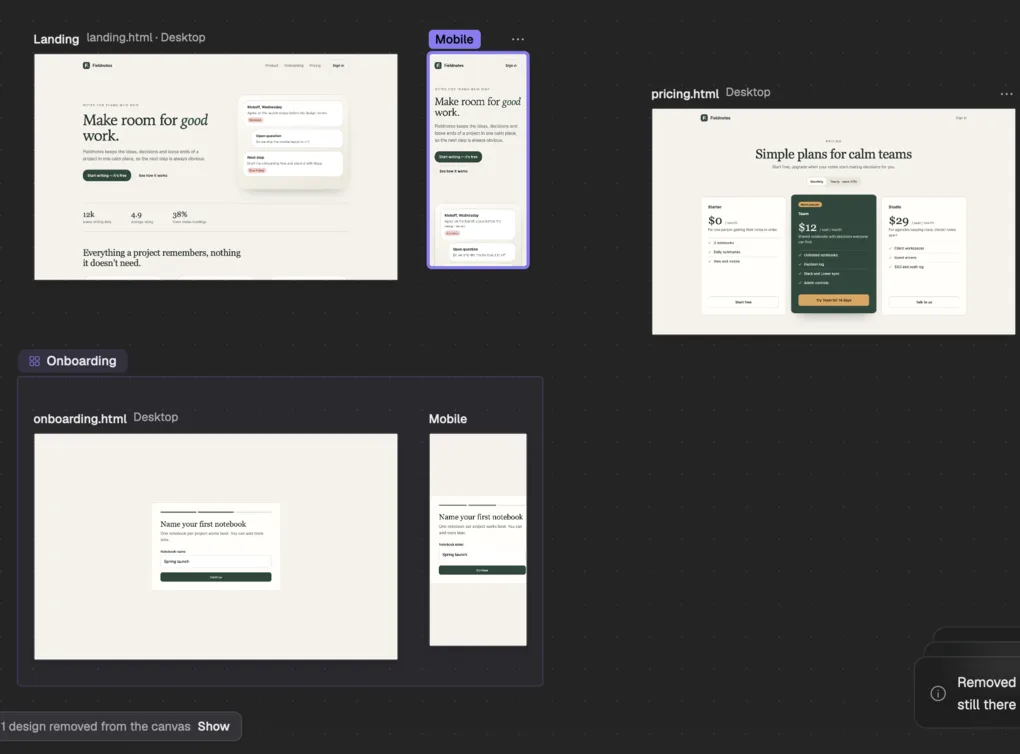1020x754 pixels.
Task: Click the Fieldnotes logo in the Landing desktop frame
Action: 98,66
